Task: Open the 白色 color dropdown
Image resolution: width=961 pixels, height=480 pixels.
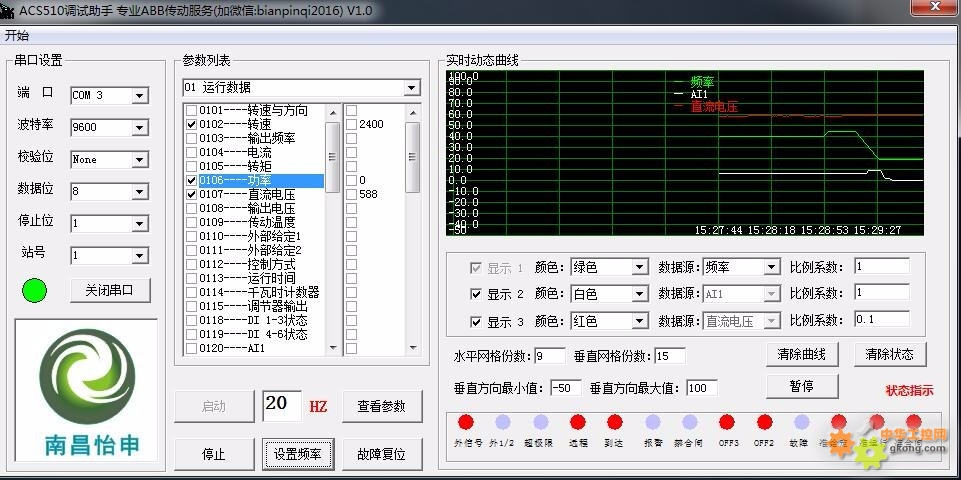Action: [x=639, y=294]
